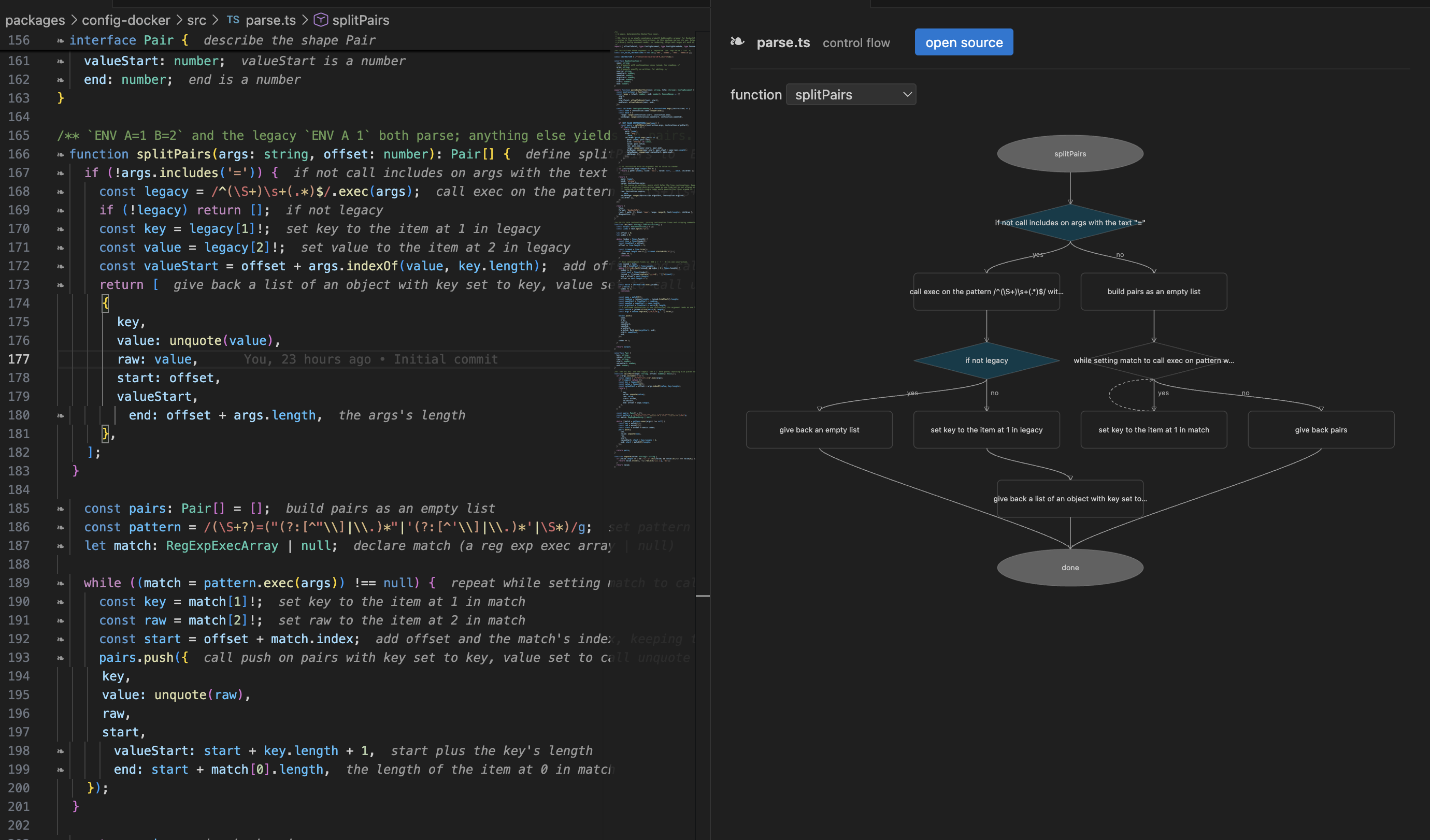The height and width of the screenshot is (840, 1430).
Task: Click line number 165 in the gutter
Action: 19,136
